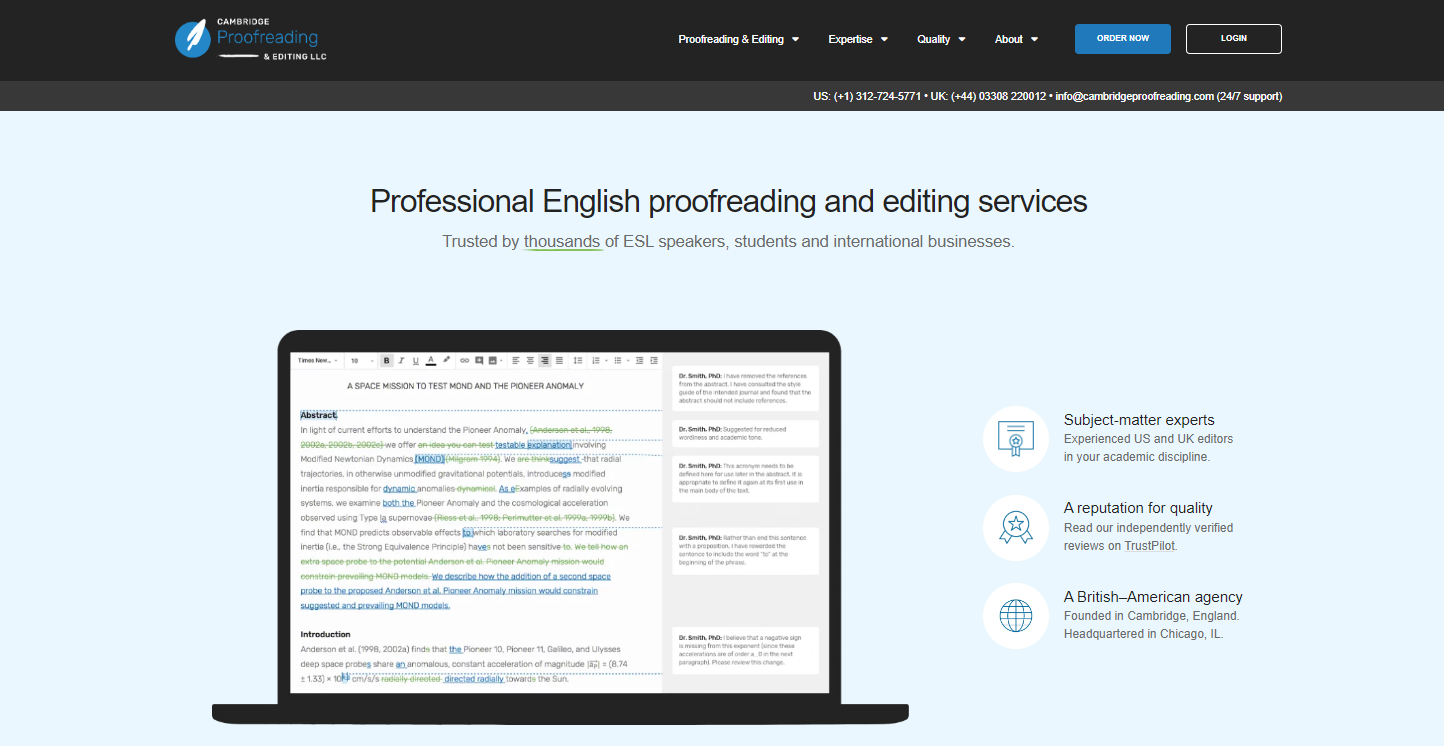Click Dr. Smith's comment about ending with a preposition
This screenshot has height=746, width=1444.
click(745, 551)
